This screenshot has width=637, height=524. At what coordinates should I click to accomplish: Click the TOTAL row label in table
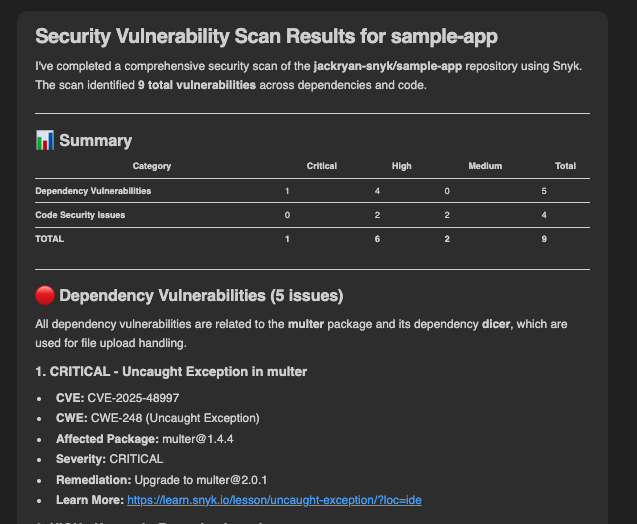tap(49, 239)
